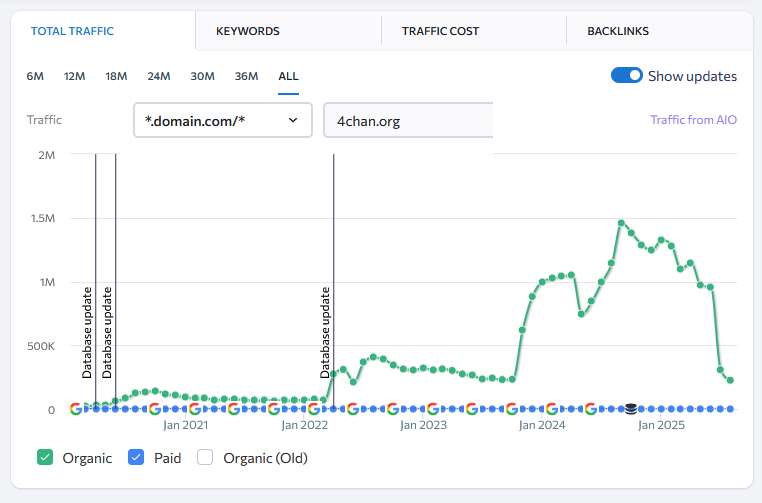
Task: Uncheck the Organic series checkbox
Action: (45, 457)
